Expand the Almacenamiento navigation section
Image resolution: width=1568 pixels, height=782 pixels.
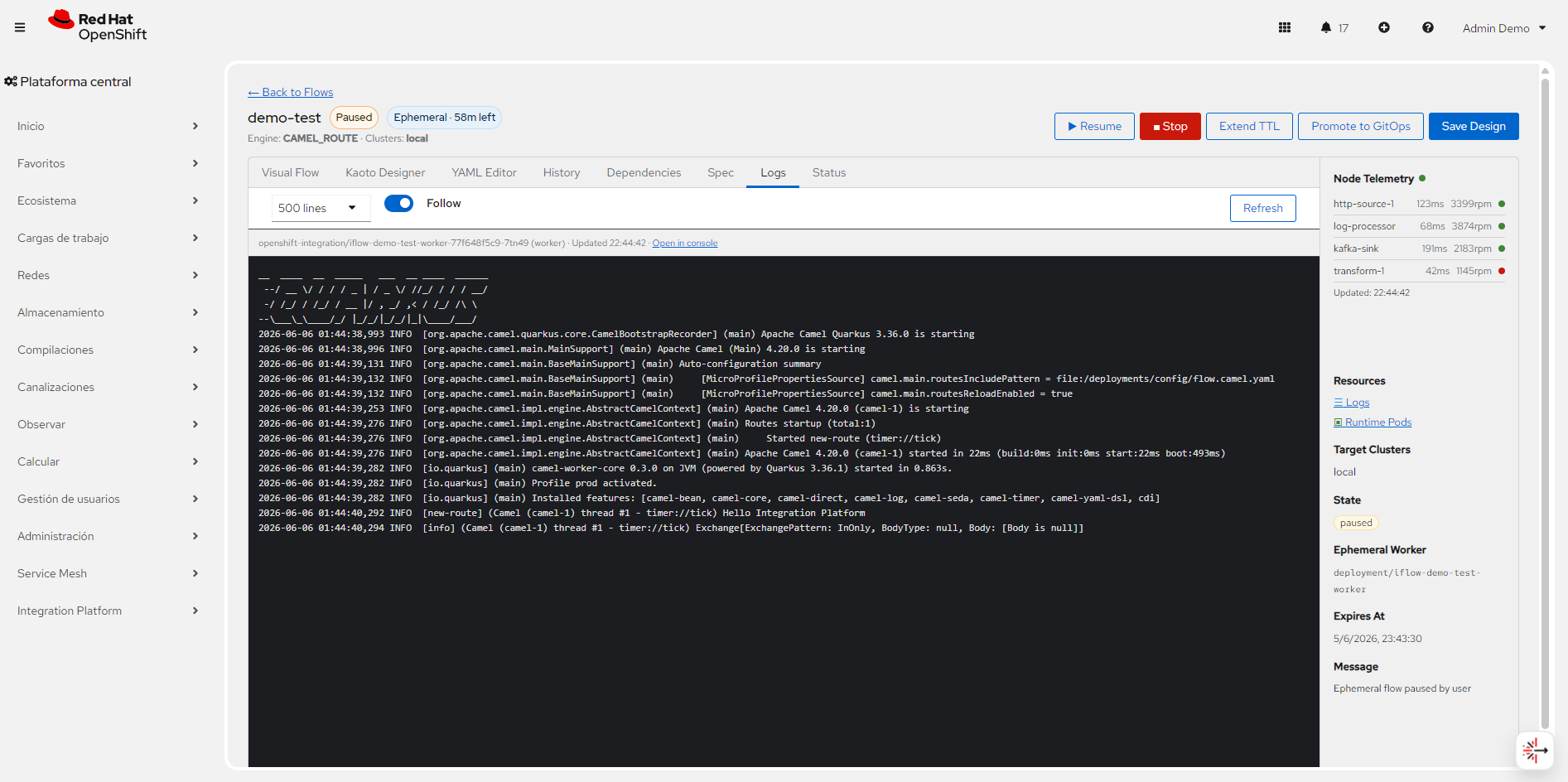(108, 312)
